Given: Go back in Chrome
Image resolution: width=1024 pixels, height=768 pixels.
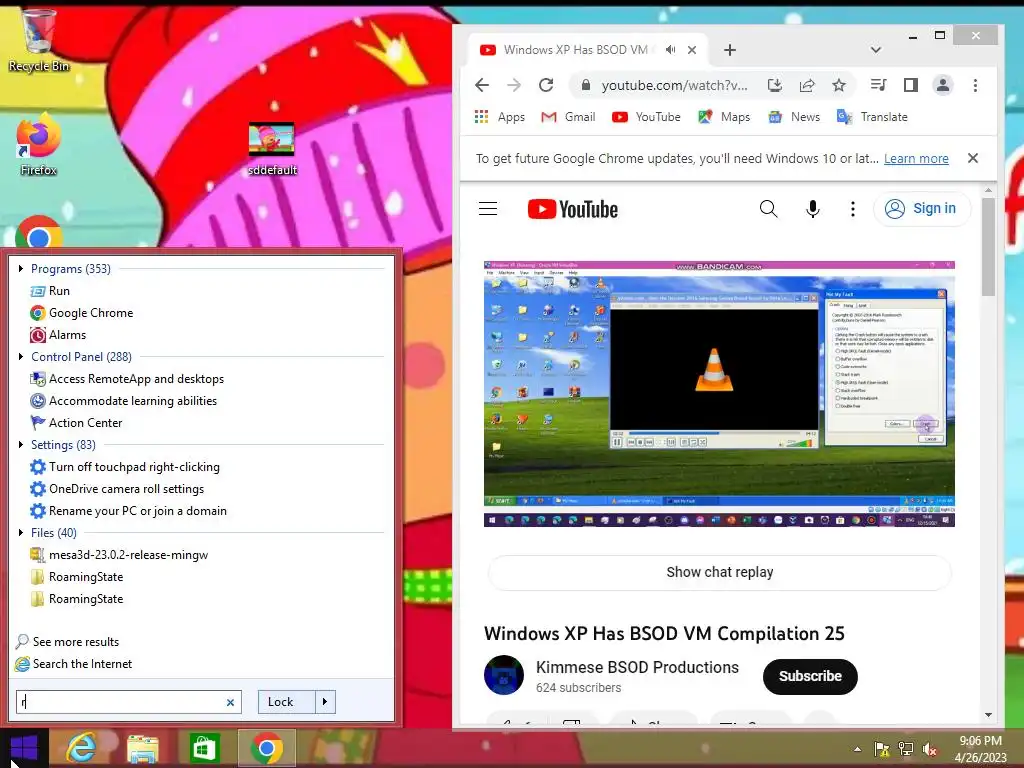Looking at the screenshot, I should (x=482, y=85).
